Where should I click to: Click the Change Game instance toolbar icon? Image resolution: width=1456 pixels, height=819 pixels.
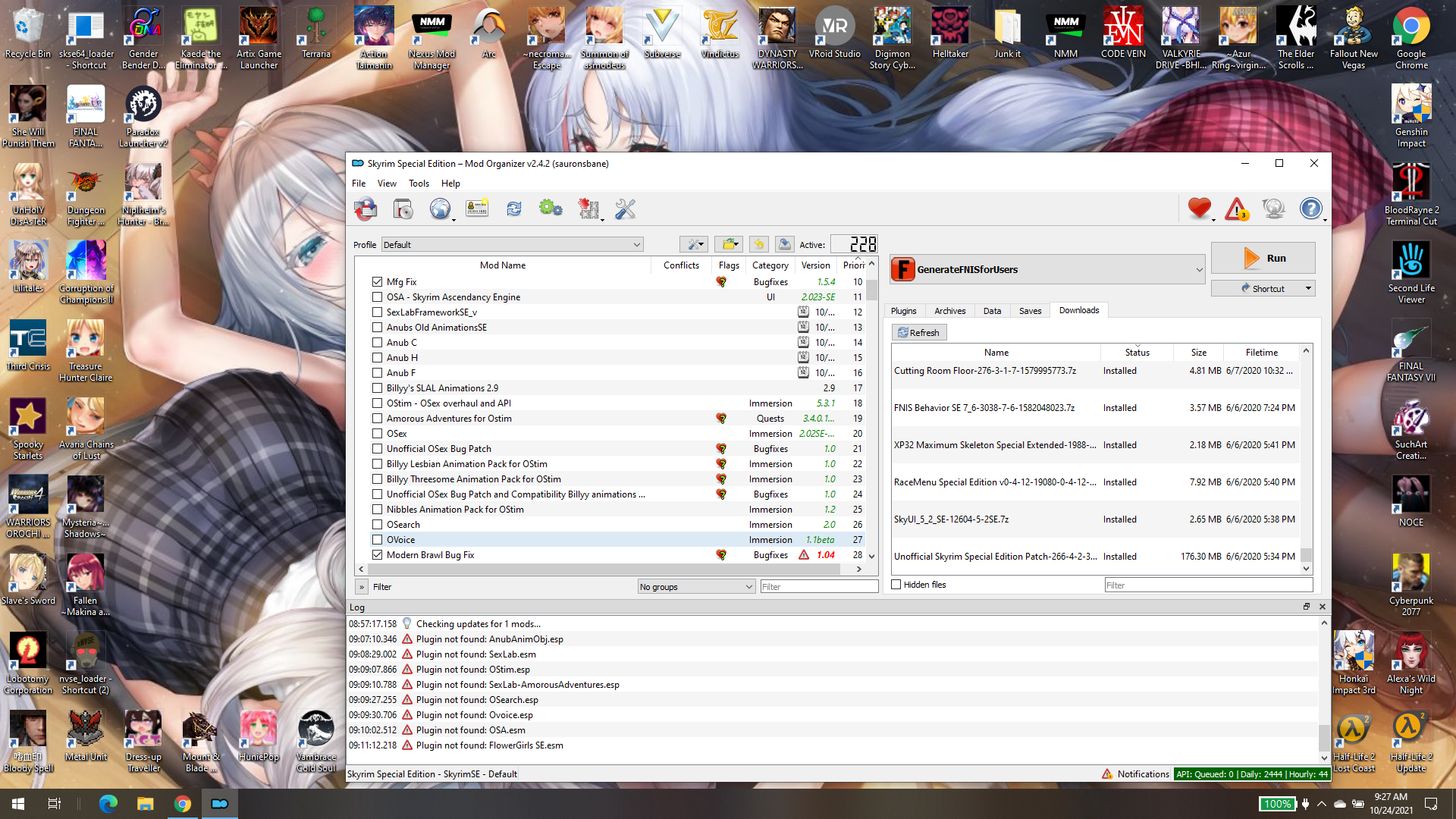tap(366, 209)
